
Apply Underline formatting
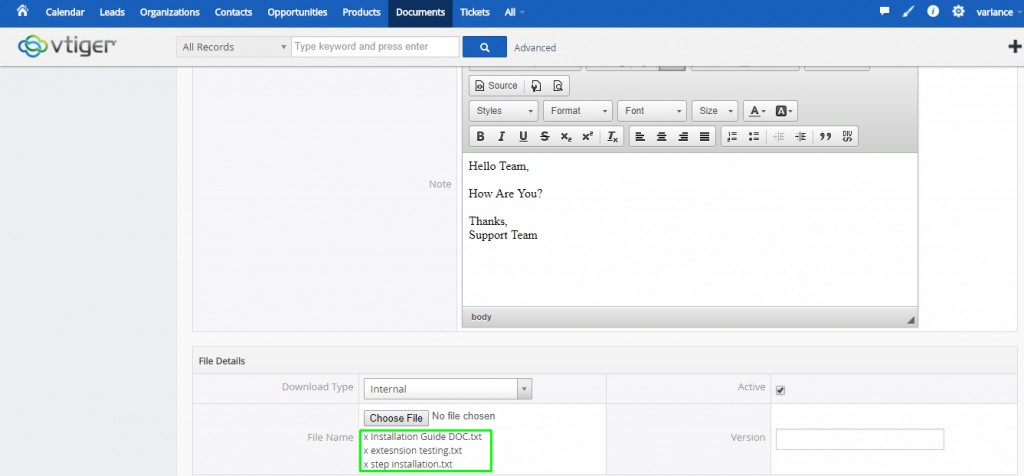point(523,136)
